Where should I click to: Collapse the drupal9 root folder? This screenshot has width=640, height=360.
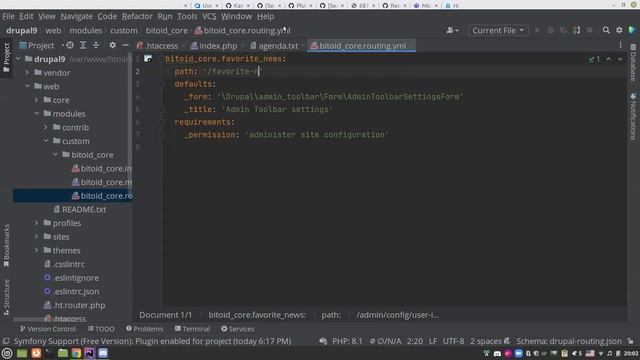click(18, 59)
